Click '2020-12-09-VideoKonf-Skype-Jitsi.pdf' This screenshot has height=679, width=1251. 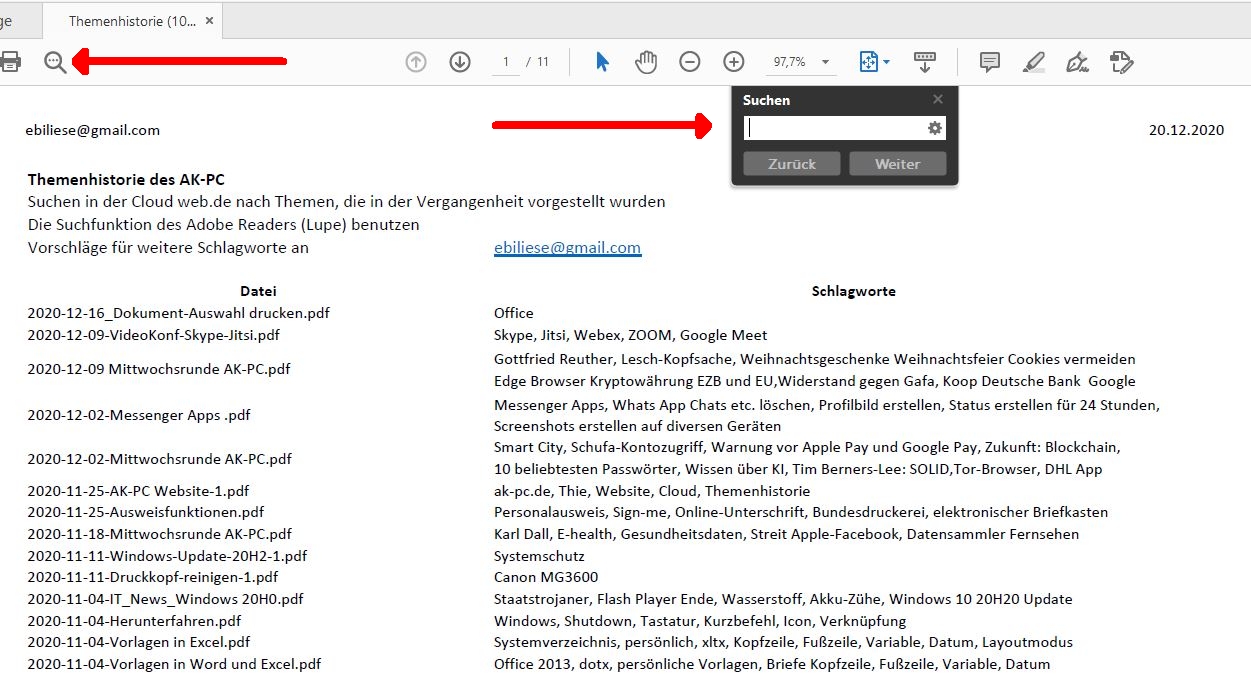pos(153,335)
